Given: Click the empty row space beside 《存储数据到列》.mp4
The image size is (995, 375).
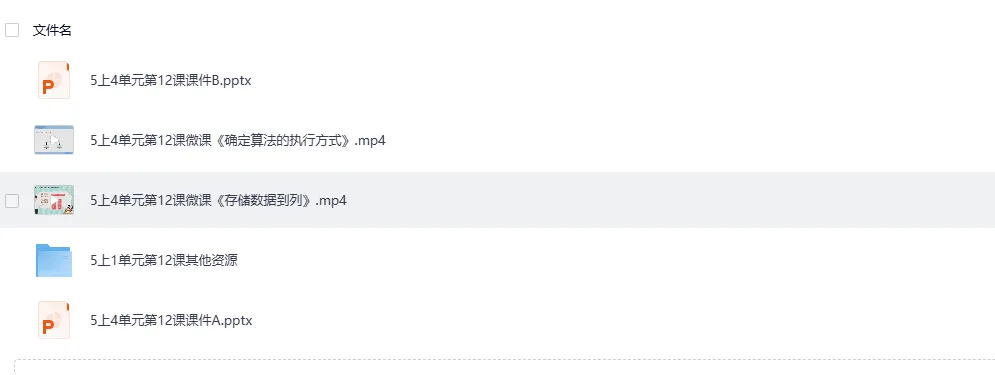Looking at the screenshot, I should [671, 201].
